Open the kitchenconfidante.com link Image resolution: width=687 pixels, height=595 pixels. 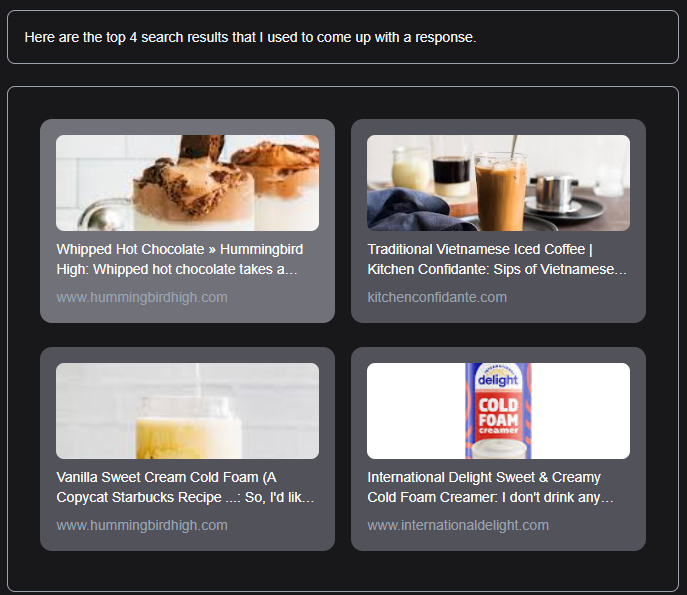(437, 297)
